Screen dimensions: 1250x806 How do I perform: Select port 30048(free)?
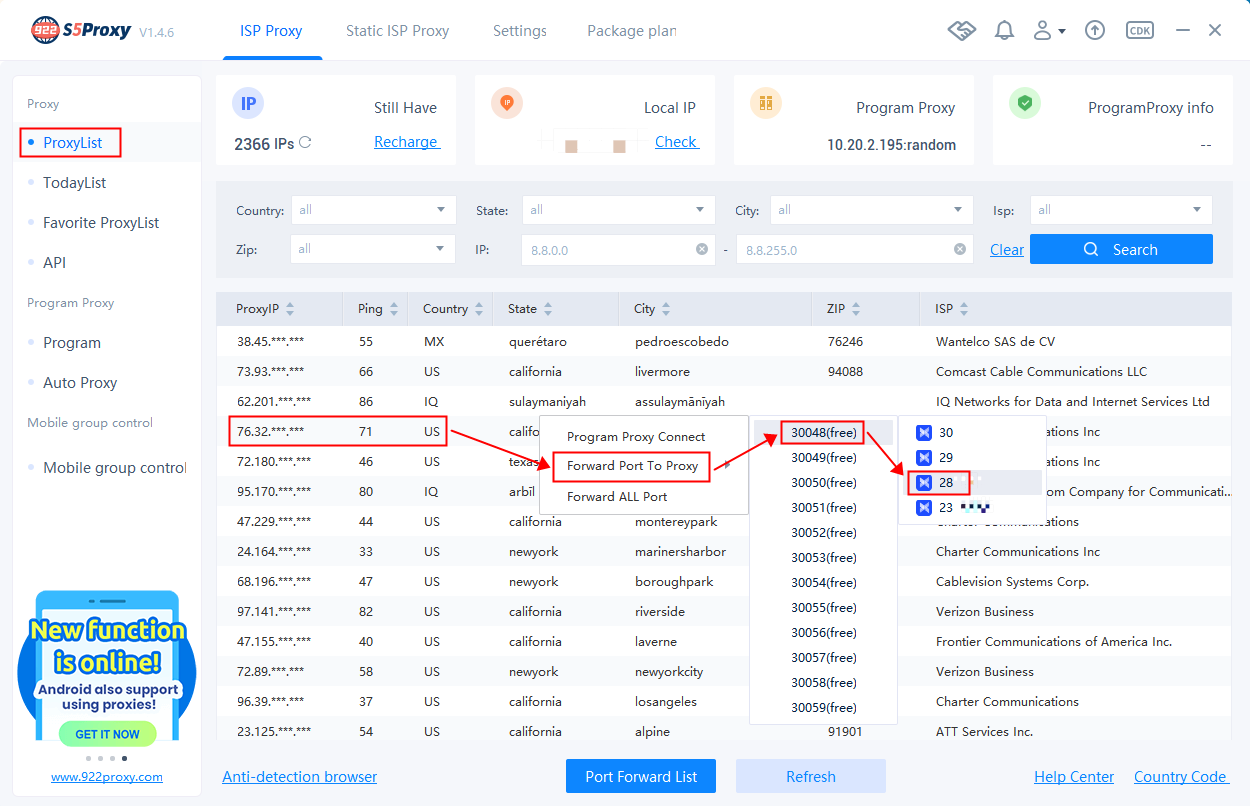point(824,433)
